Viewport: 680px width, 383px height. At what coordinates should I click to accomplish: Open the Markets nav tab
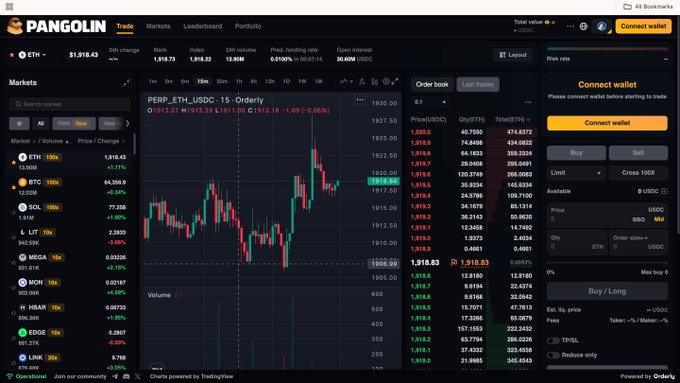pos(158,26)
